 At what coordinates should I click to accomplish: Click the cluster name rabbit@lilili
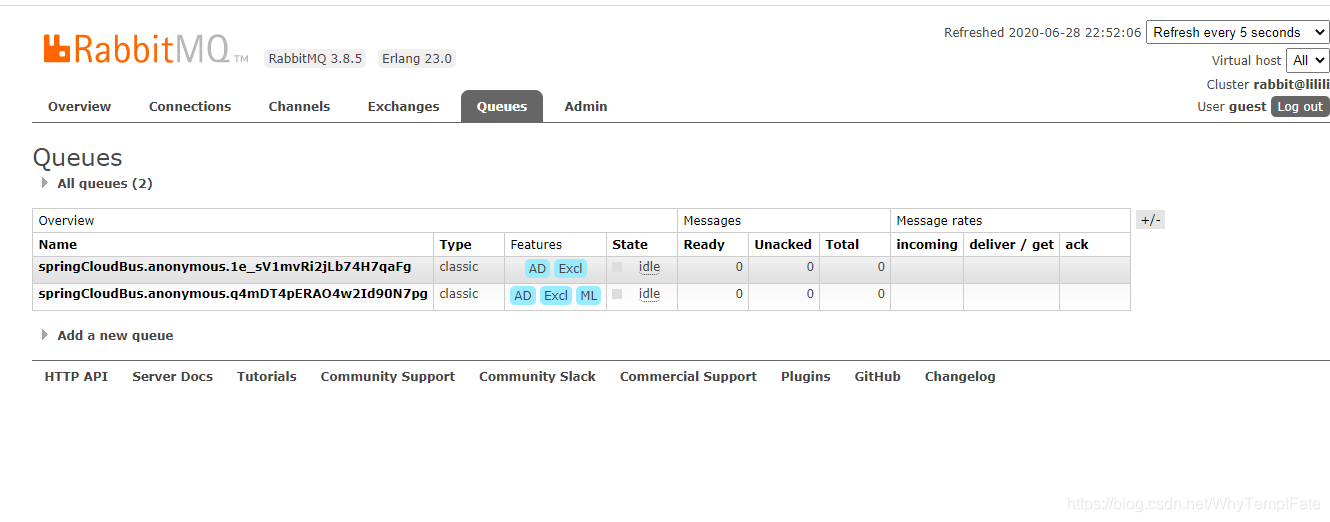point(1292,85)
